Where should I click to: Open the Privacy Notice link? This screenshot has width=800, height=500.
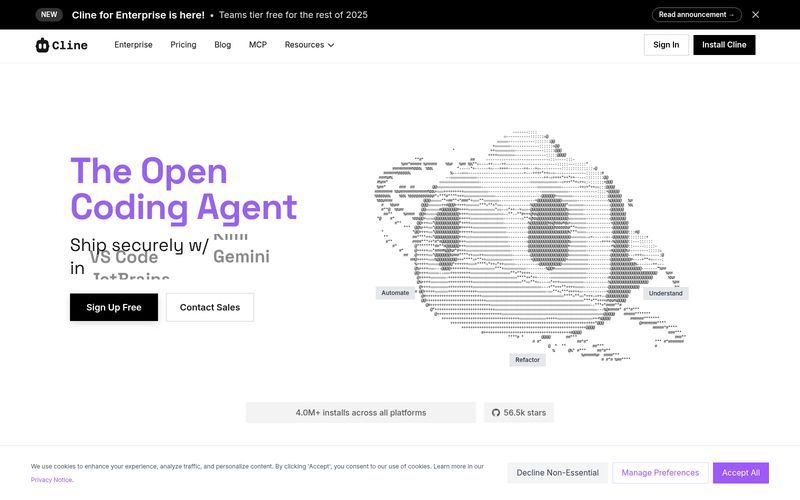pos(51,480)
